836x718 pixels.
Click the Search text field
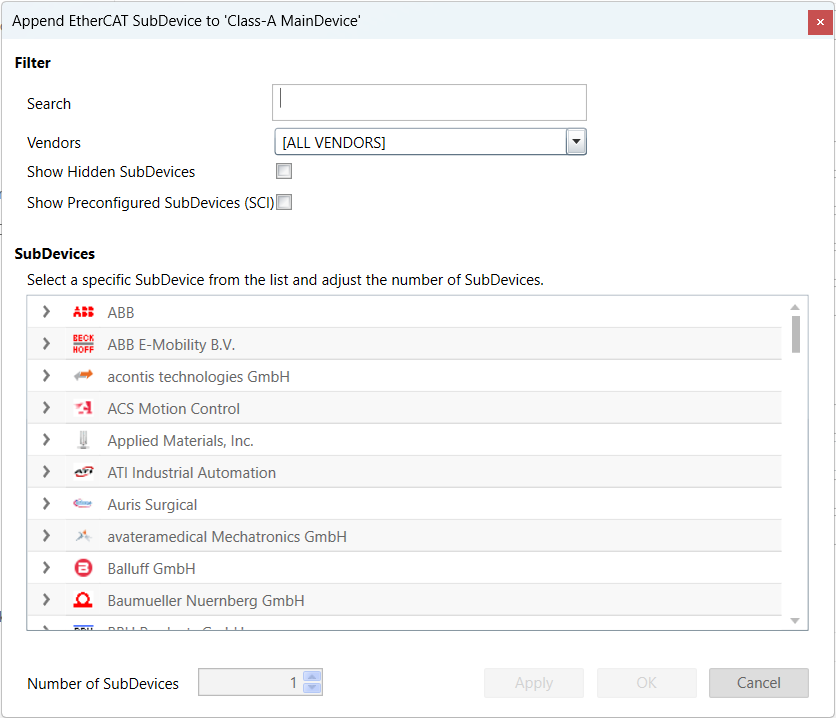[x=429, y=102]
